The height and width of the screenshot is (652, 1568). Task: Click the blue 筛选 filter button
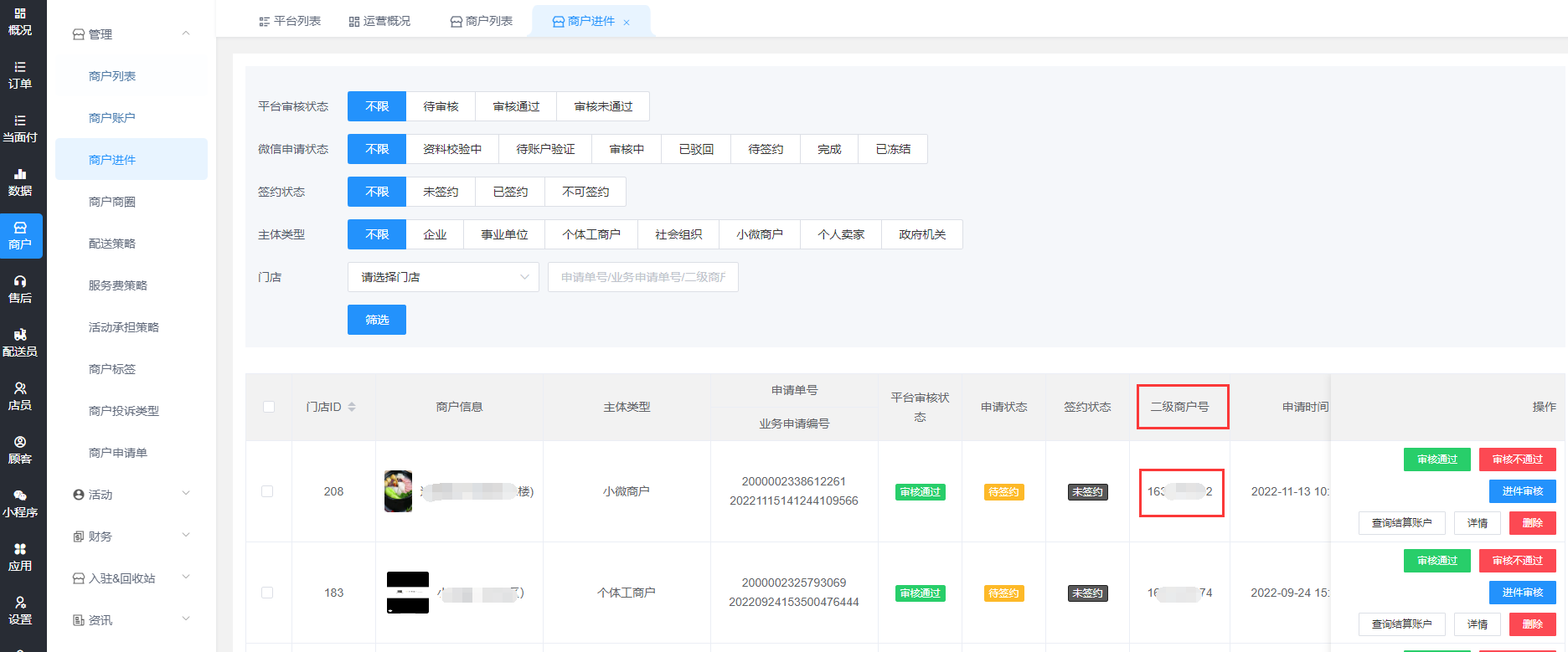pos(377,320)
